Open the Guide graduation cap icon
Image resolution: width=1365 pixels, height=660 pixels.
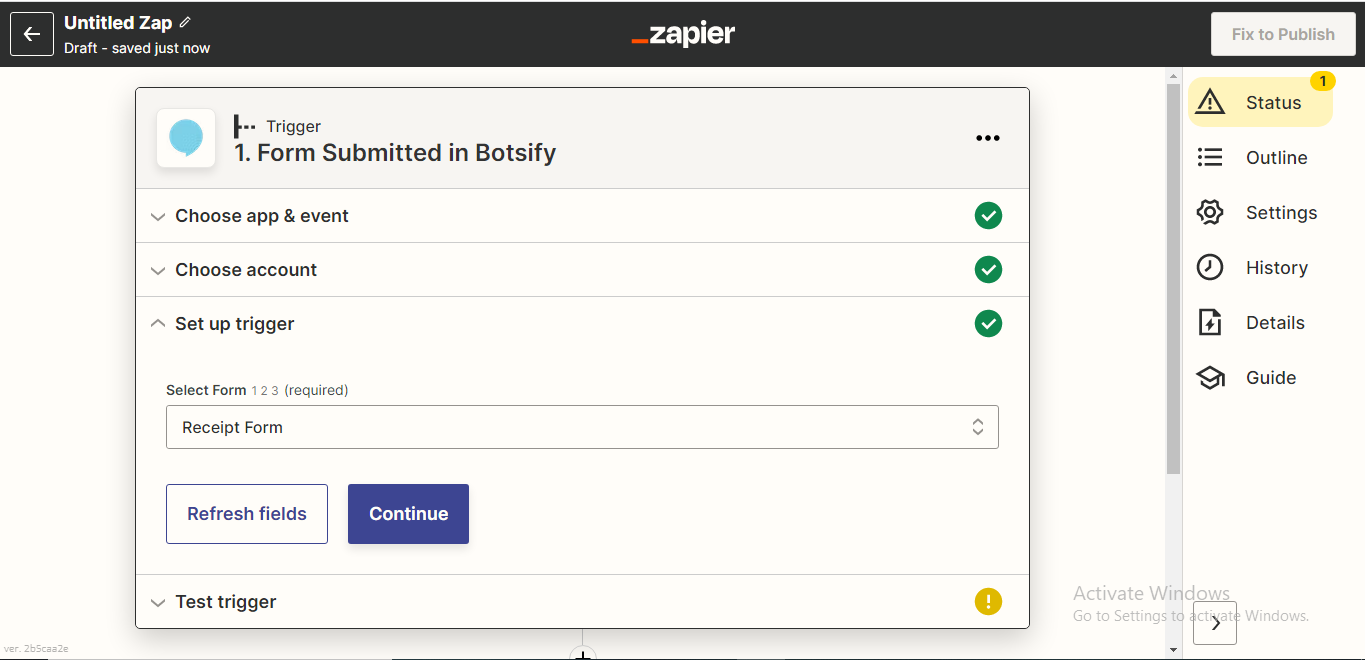coord(1210,378)
